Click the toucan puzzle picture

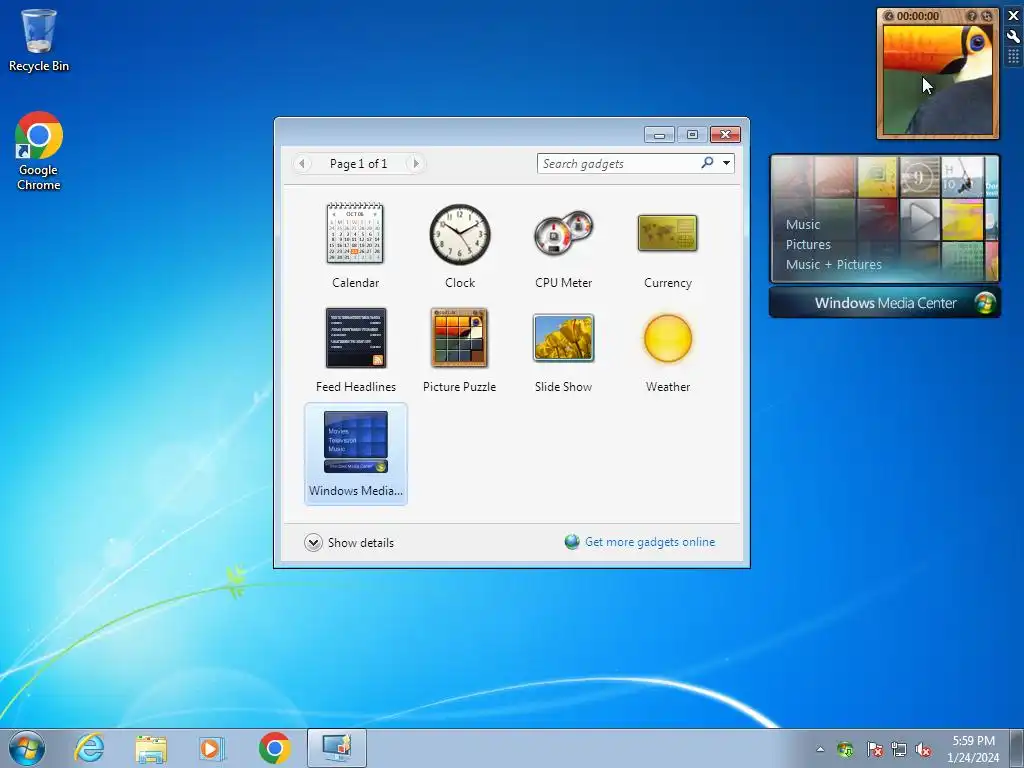[x=938, y=80]
